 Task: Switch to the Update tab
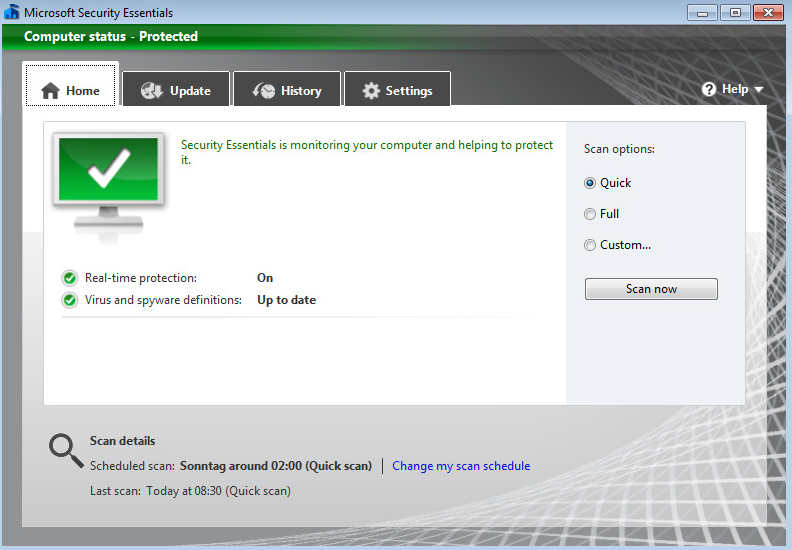point(176,89)
